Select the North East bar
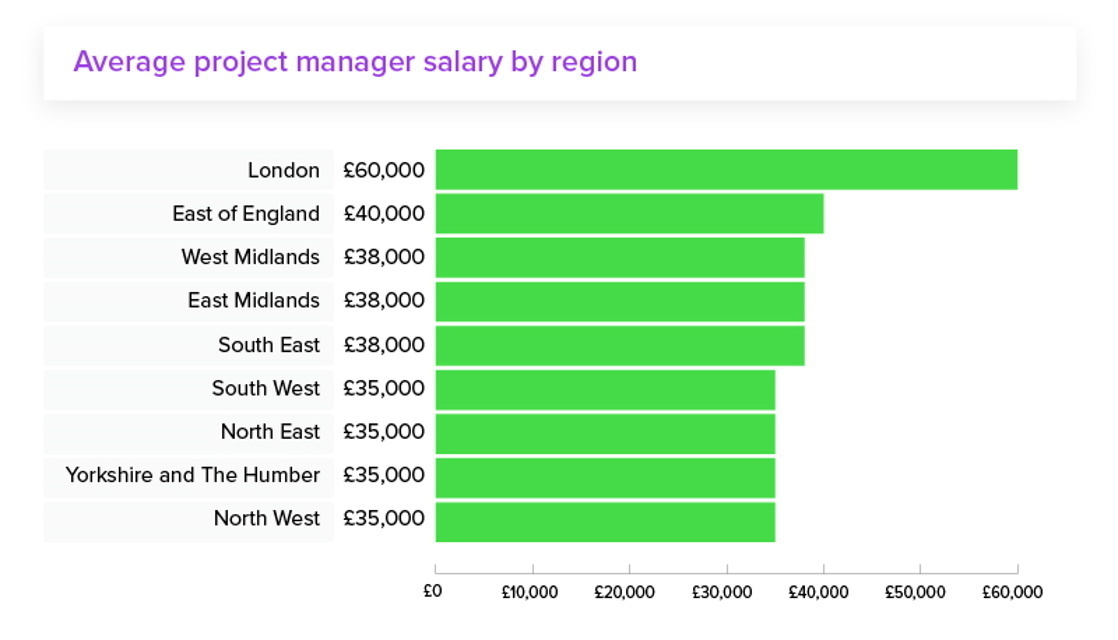This screenshot has height=640, width=1118. tap(605, 432)
